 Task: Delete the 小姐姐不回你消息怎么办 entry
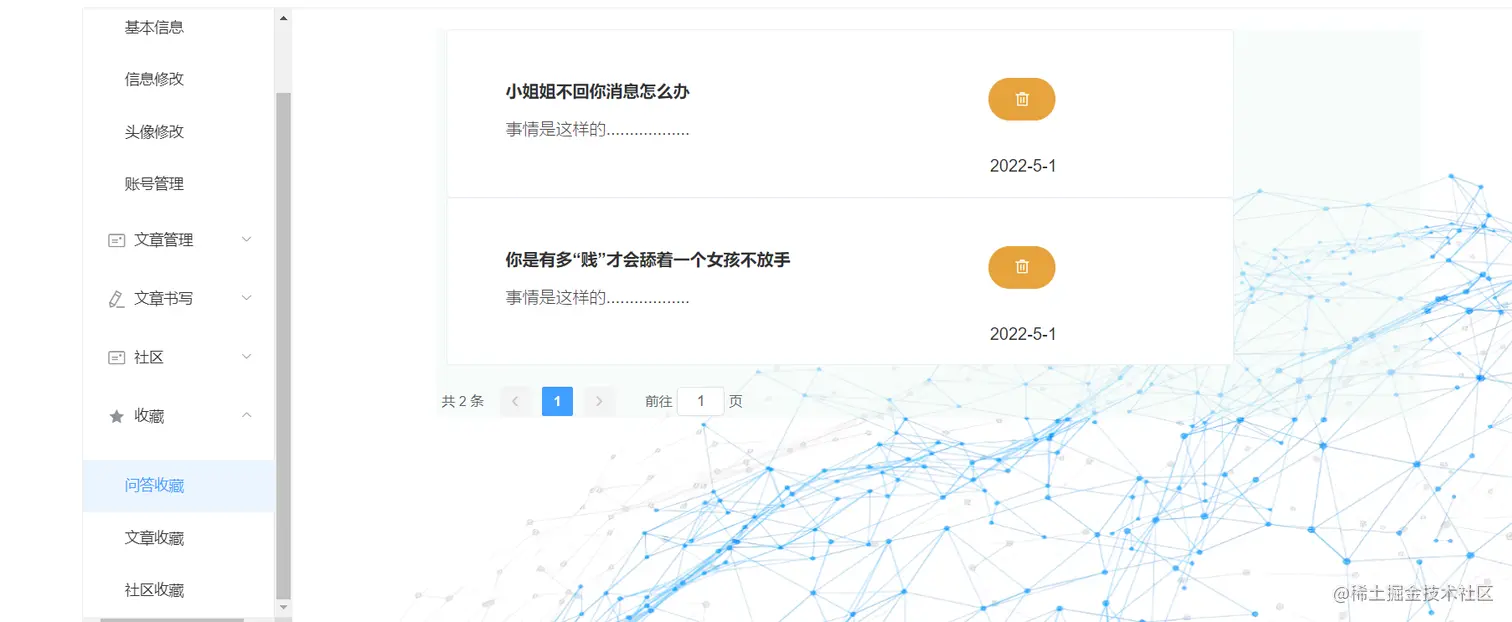(x=1021, y=99)
